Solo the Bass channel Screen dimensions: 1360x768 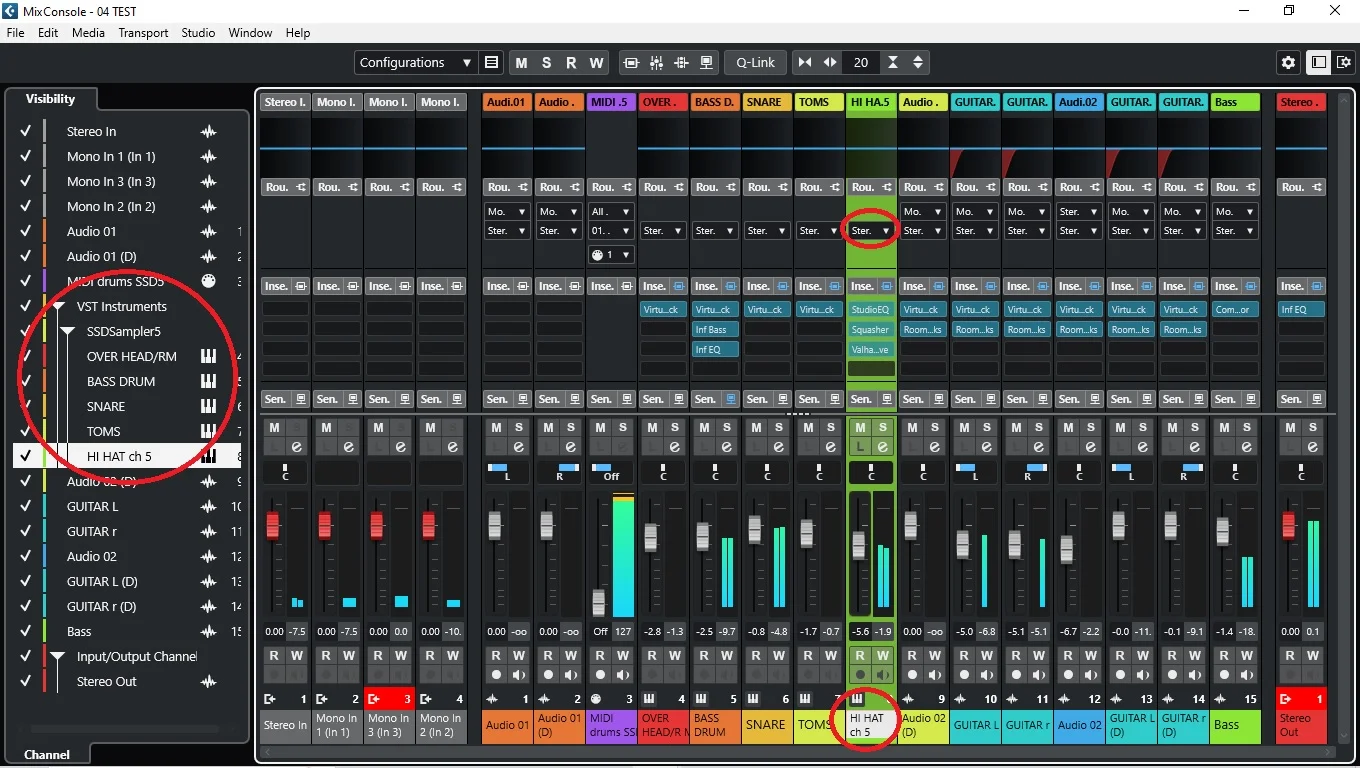click(1247, 428)
